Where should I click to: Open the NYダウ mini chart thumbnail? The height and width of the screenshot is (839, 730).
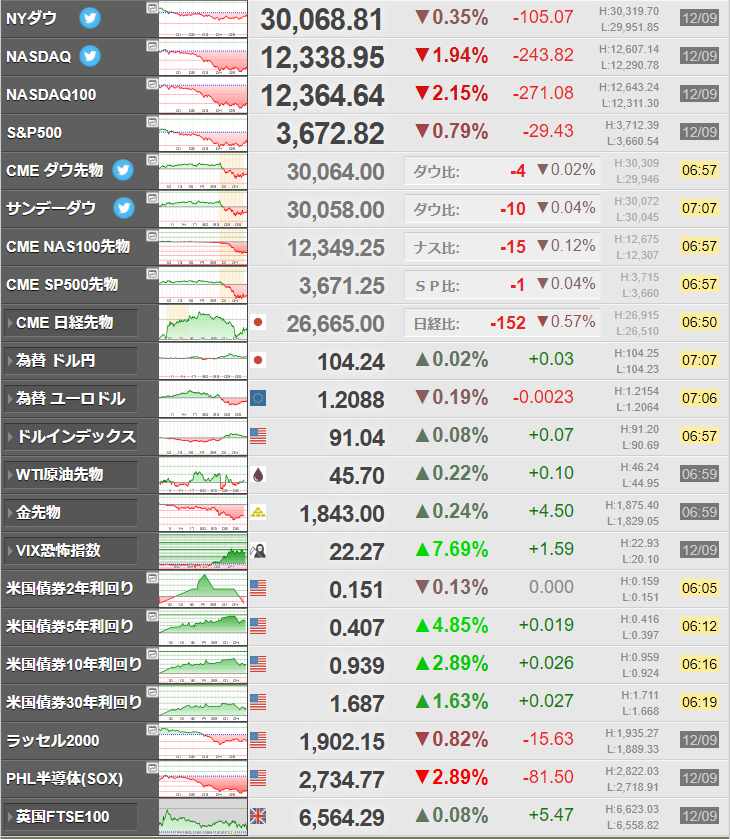click(x=203, y=19)
